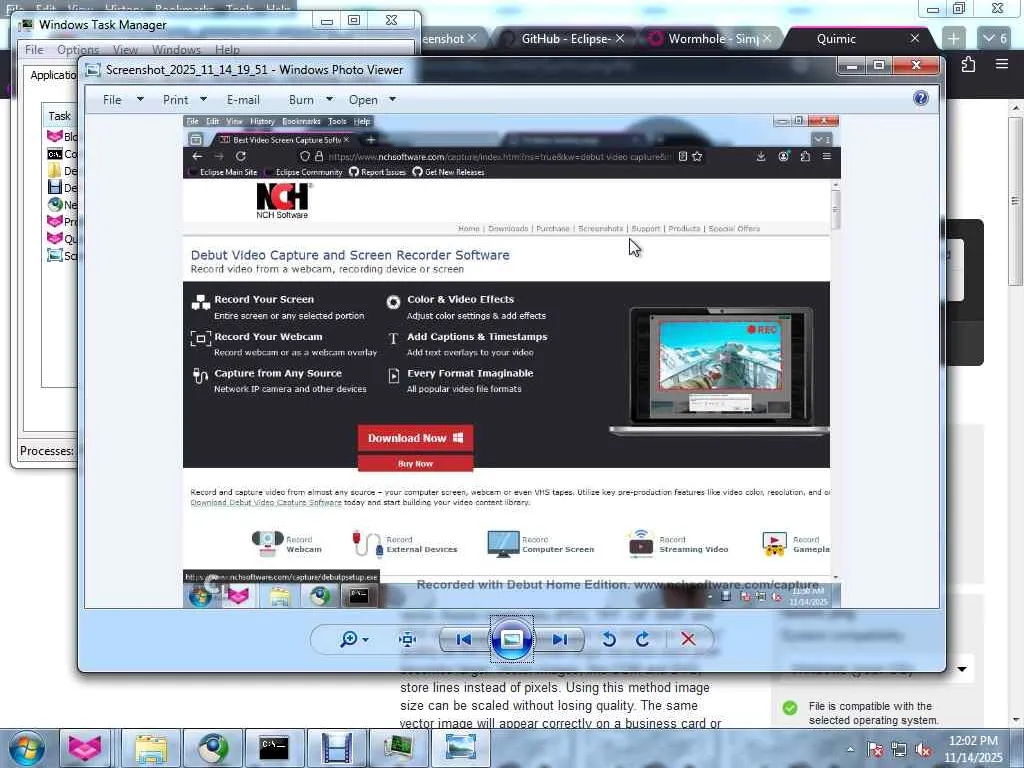
Task: Click the Windows Start button
Action: pos(27,748)
